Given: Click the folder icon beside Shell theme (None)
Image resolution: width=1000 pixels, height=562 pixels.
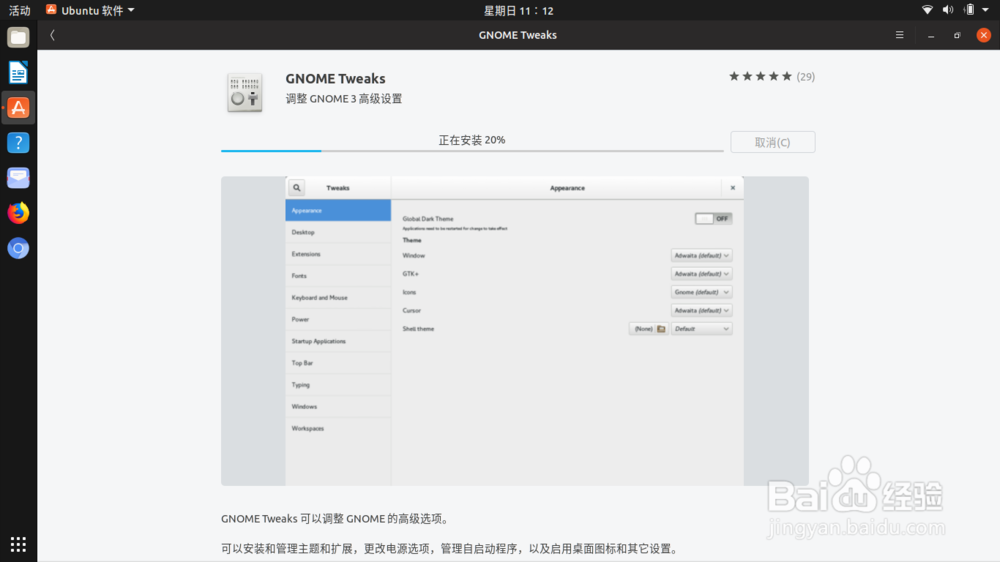Looking at the screenshot, I should click(661, 329).
